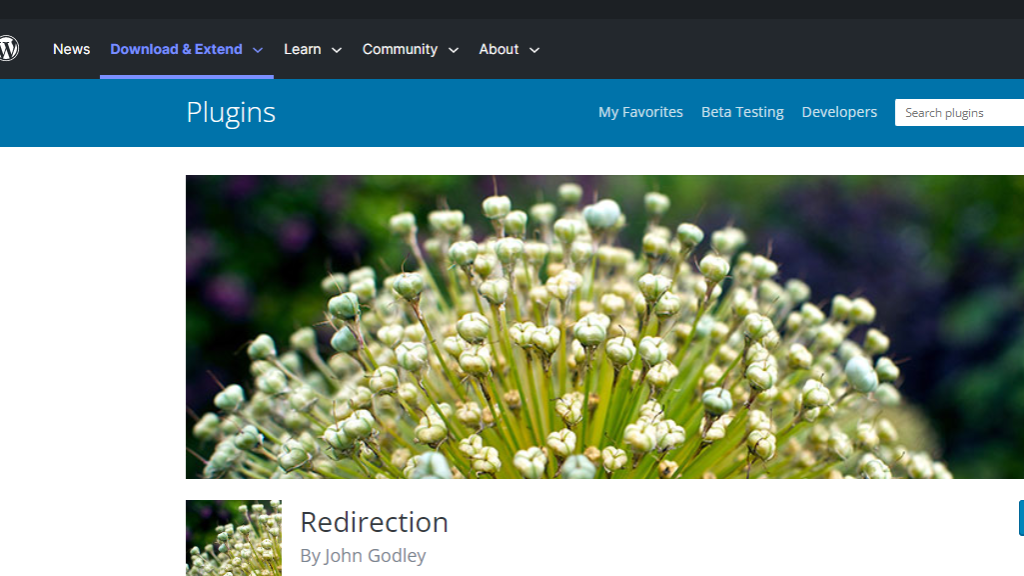Image resolution: width=1024 pixels, height=576 pixels.
Task: Open the Download & Extend menu
Action: click(176, 50)
